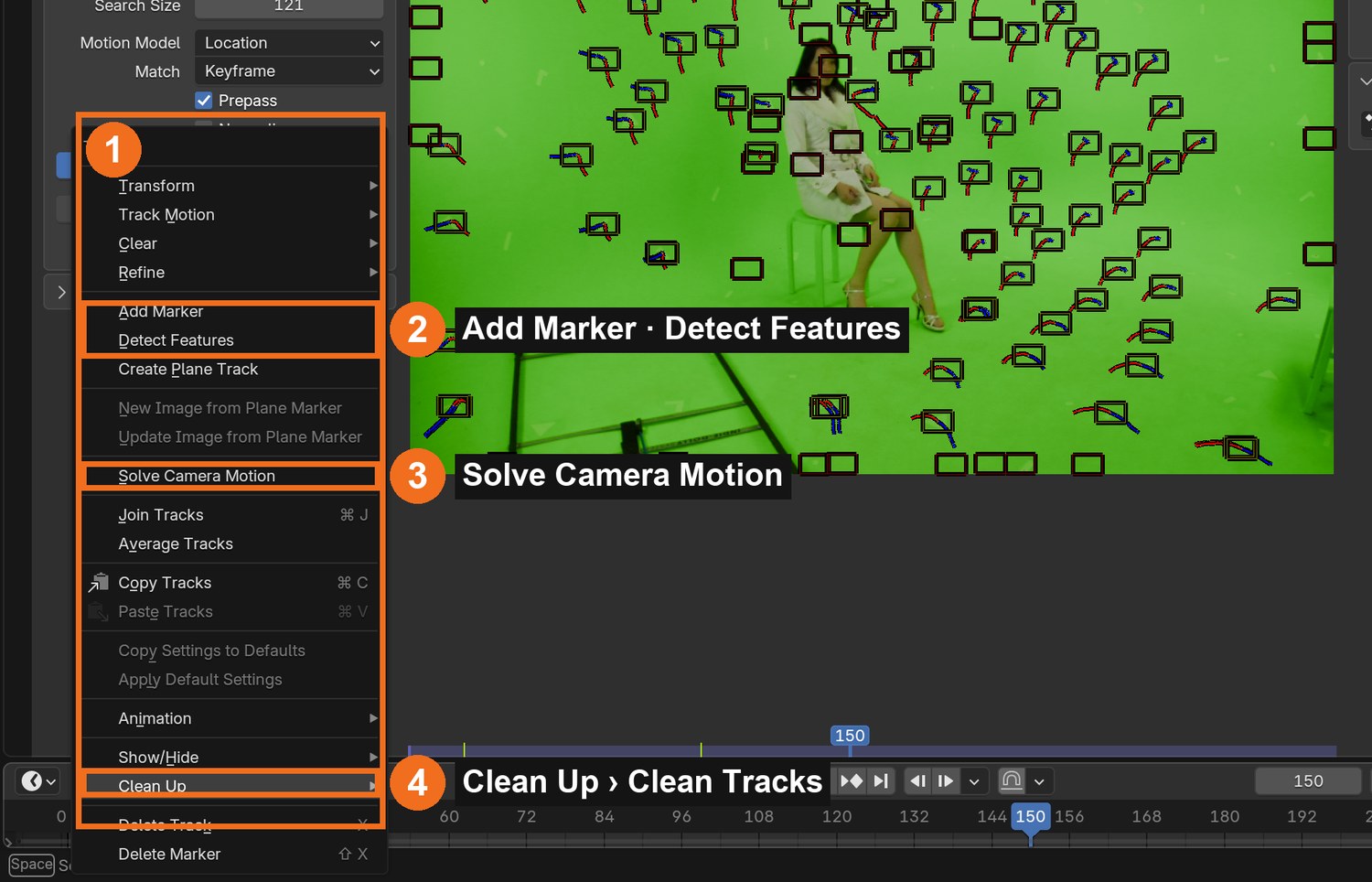Open the Show/Hide submenu
This screenshot has height=882, width=1372.
pos(231,758)
